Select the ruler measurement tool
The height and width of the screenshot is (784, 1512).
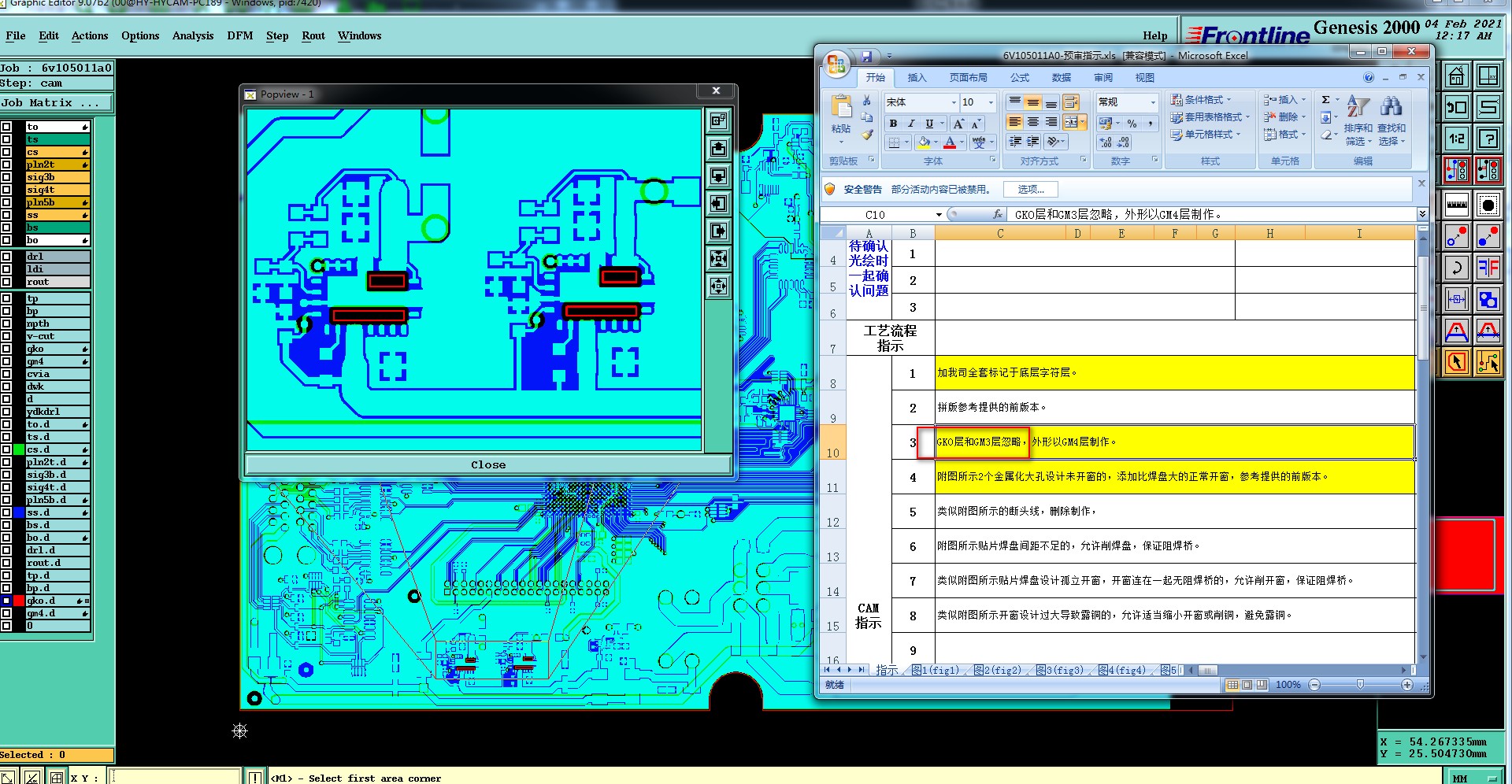pyautogui.click(x=1456, y=205)
